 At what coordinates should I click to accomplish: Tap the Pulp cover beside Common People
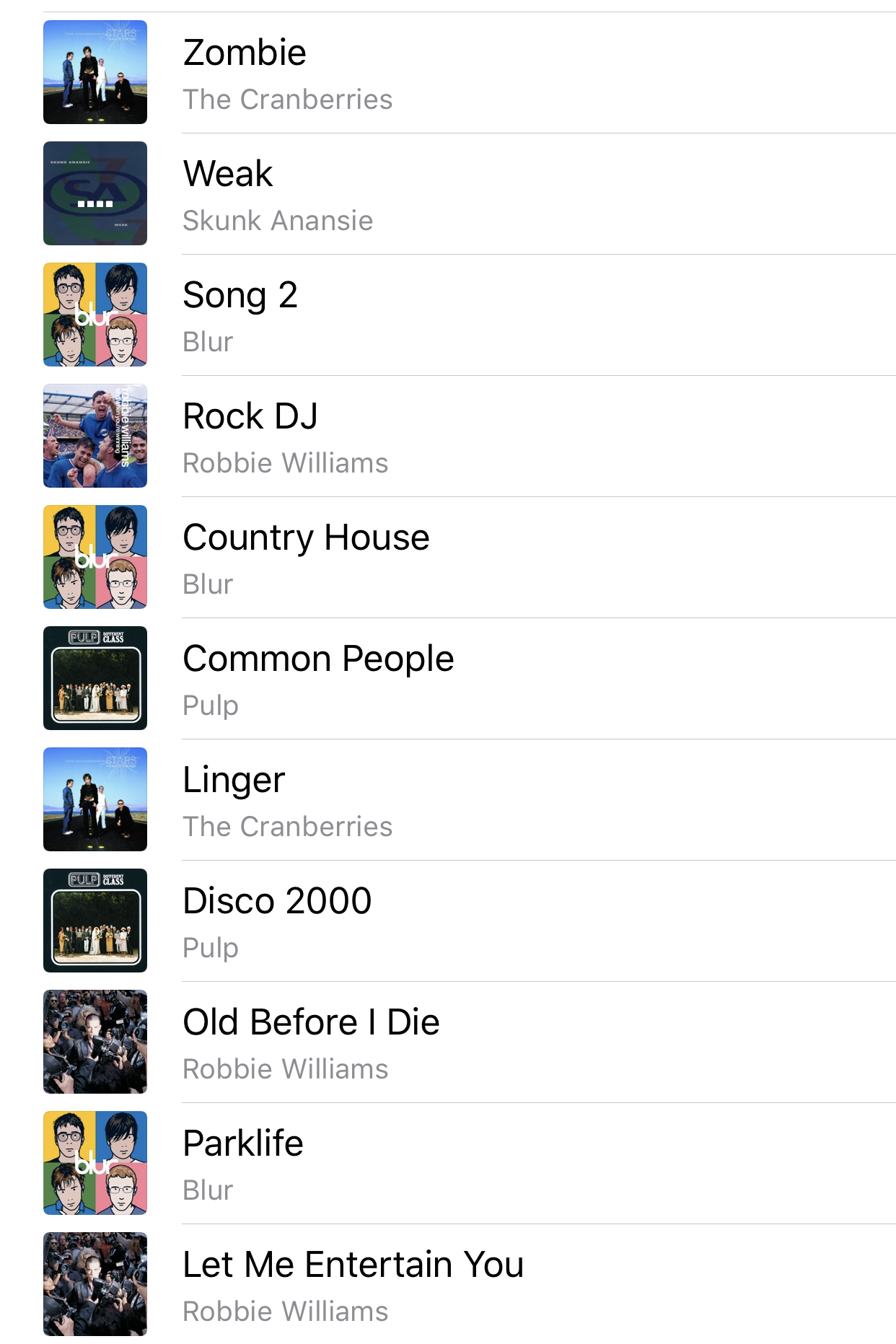point(95,678)
